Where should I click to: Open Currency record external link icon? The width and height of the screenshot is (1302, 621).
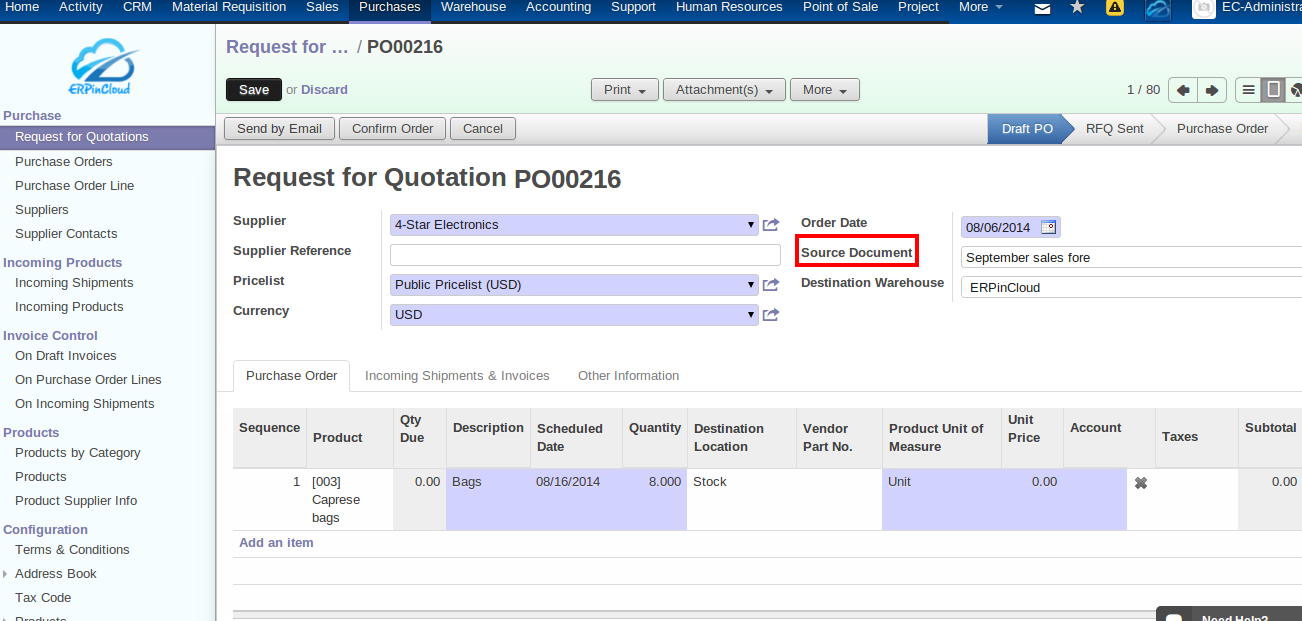[770, 315]
